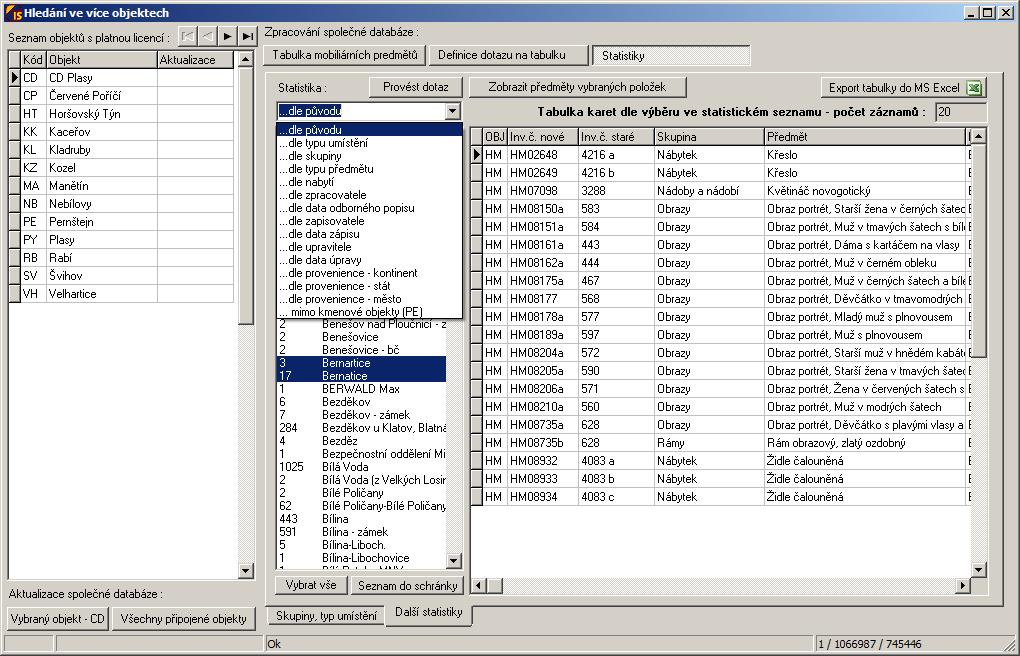Viewport: 1020px width, 656px height.
Task: Click the 'Provést dotaz' button
Action: tap(416, 87)
